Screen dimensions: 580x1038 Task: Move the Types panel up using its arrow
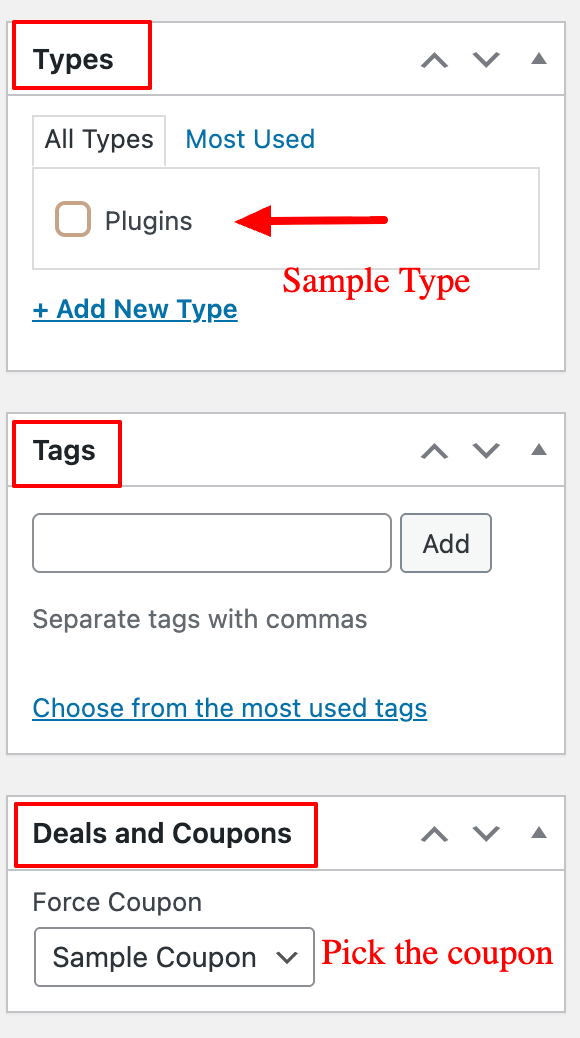coord(434,60)
